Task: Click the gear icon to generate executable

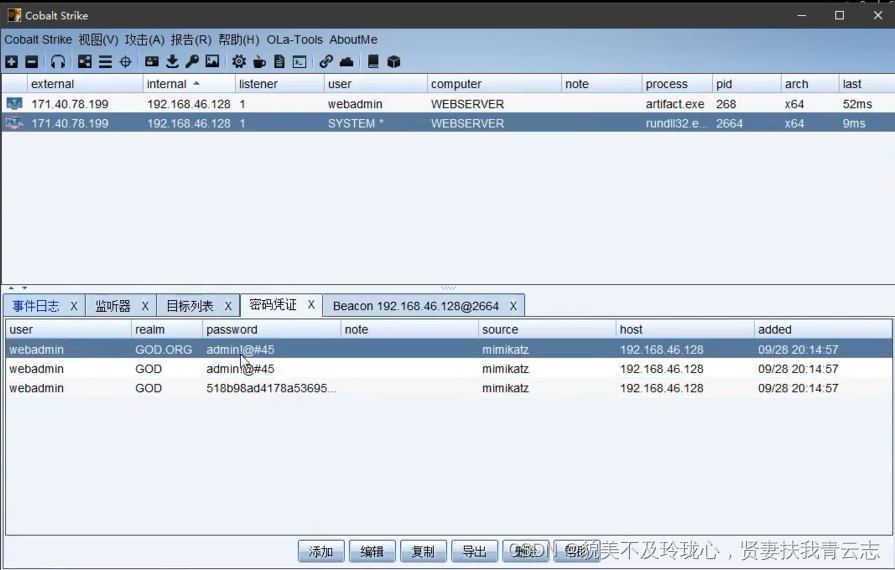Action: (x=239, y=62)
